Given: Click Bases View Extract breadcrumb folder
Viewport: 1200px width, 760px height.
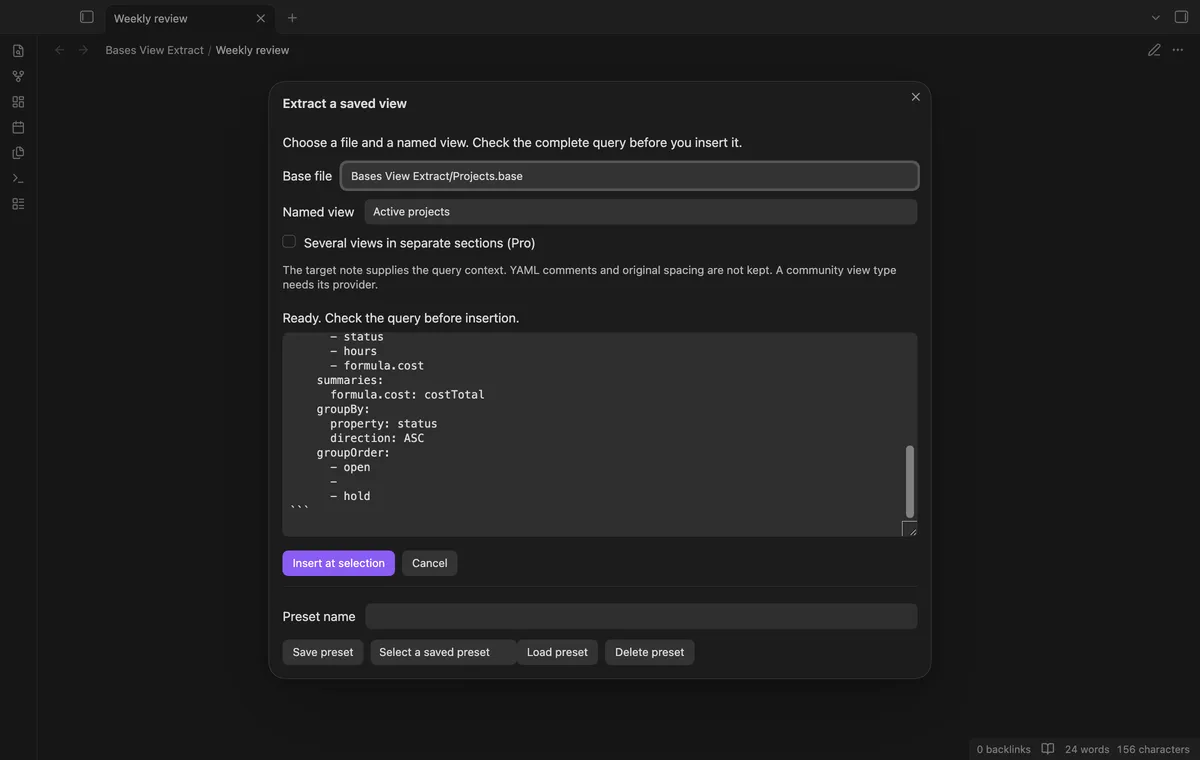Looking at the screenshot, I should (154, 50).
